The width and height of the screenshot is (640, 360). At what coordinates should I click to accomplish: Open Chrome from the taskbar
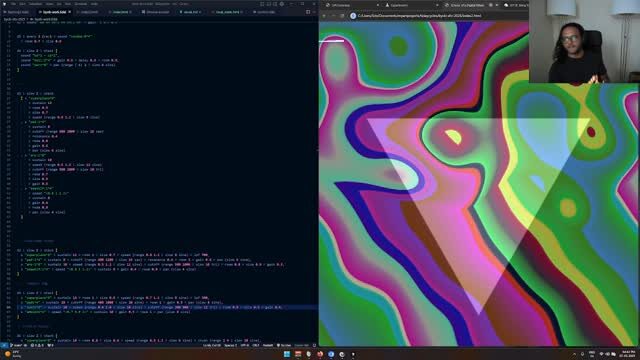331,354
